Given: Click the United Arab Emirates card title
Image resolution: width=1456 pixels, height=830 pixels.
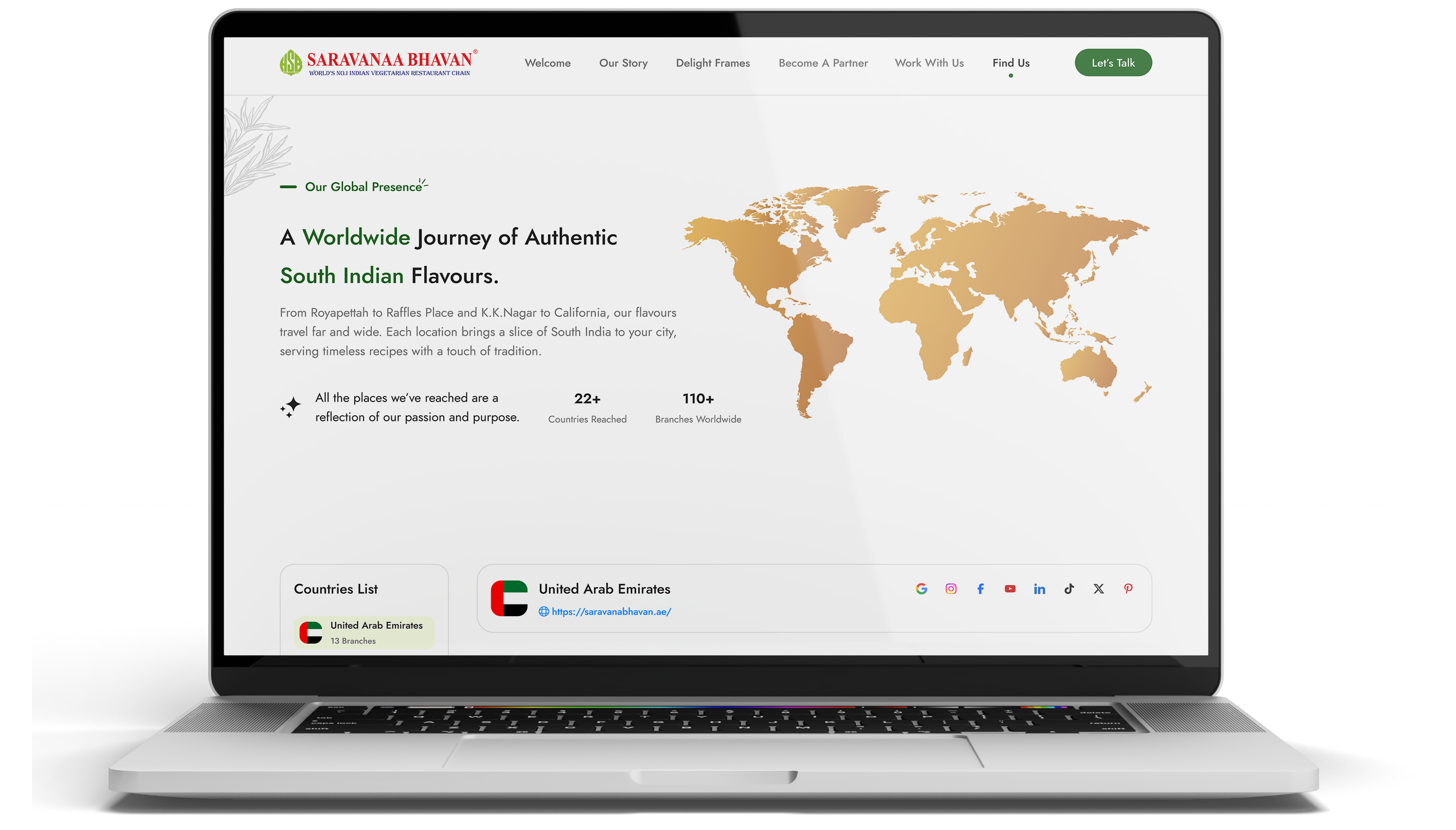Looking at the screenshot, I should tap(604, 588).
